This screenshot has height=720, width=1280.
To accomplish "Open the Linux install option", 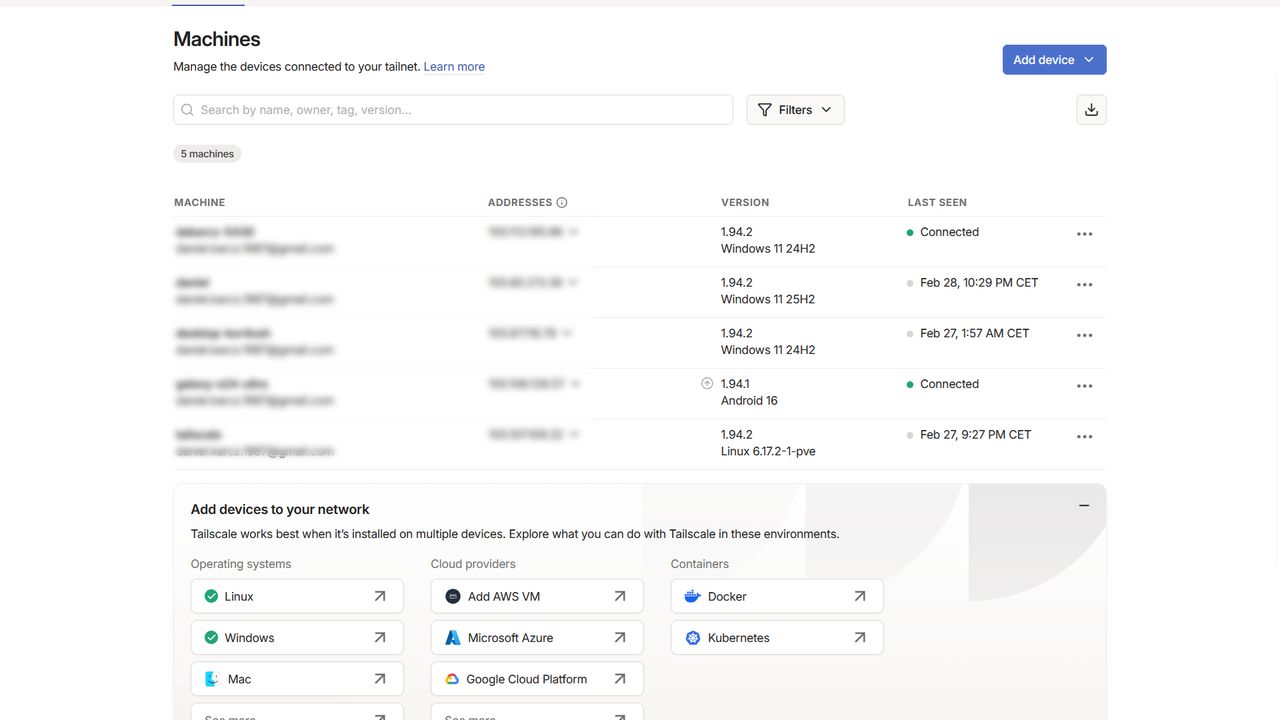I will 297,596.
